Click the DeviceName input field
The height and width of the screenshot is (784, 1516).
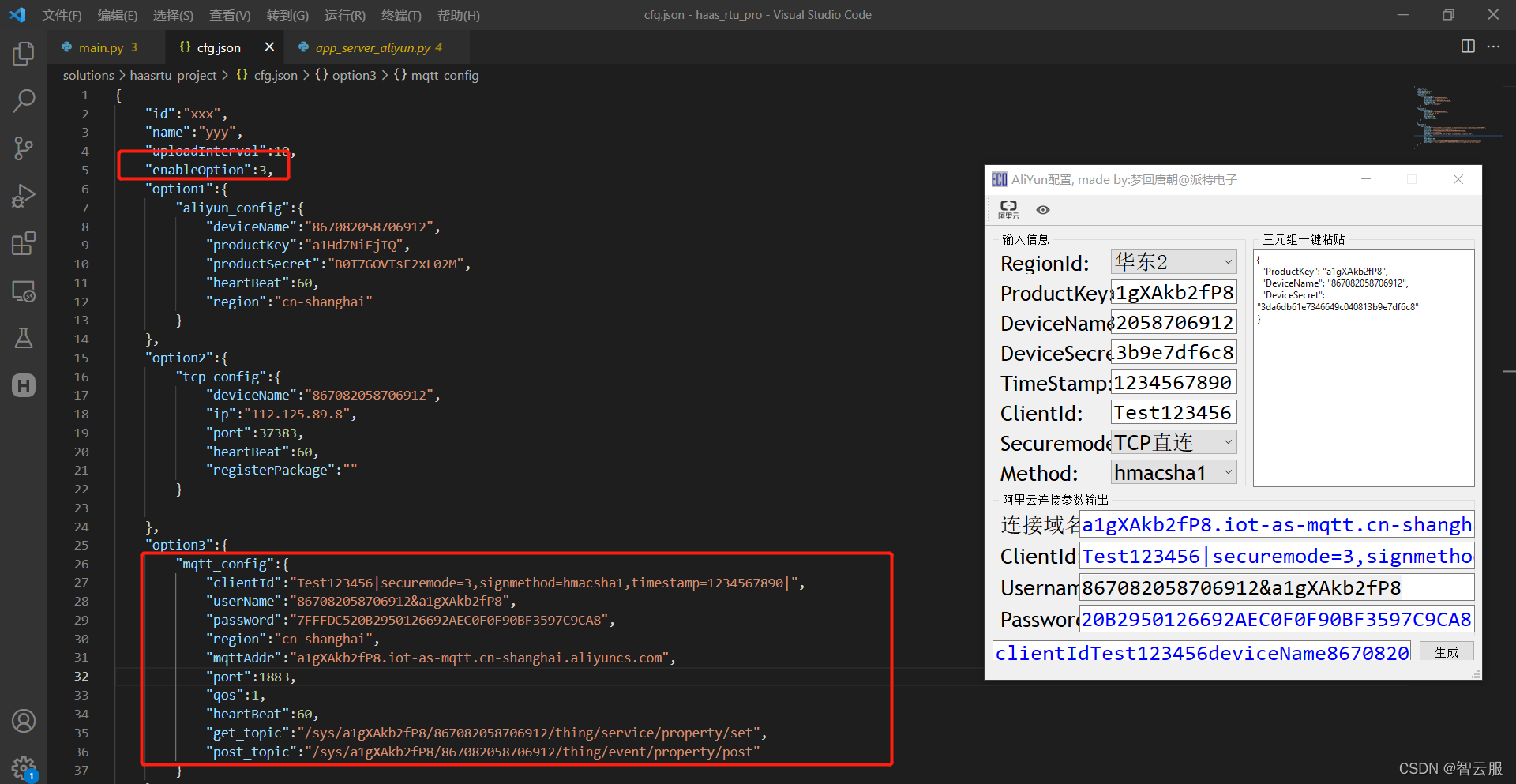tap(1173, 322)
